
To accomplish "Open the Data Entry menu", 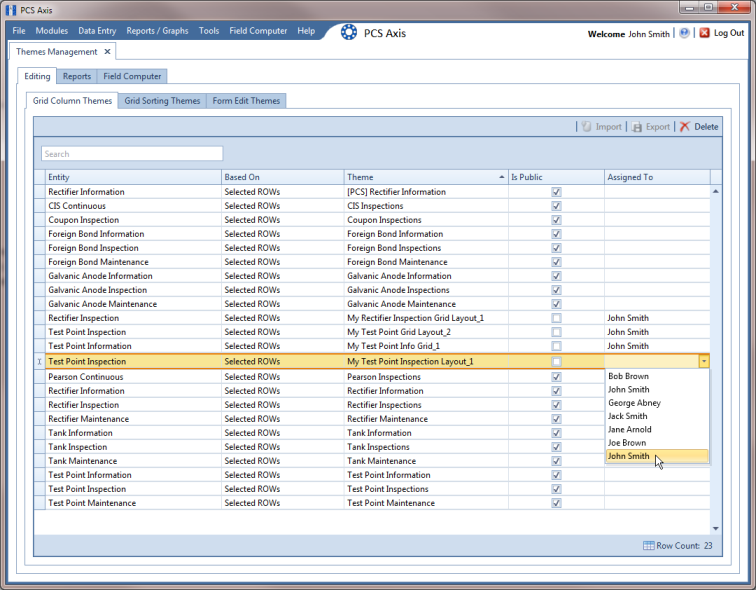I will [x=97, y=31].
